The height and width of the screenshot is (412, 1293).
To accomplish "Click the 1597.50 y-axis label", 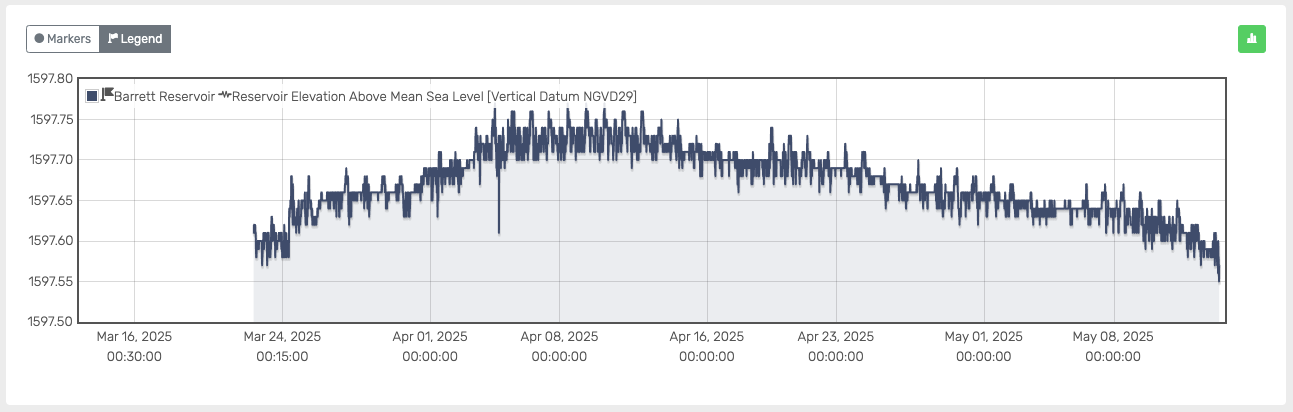I will point(52,322).
